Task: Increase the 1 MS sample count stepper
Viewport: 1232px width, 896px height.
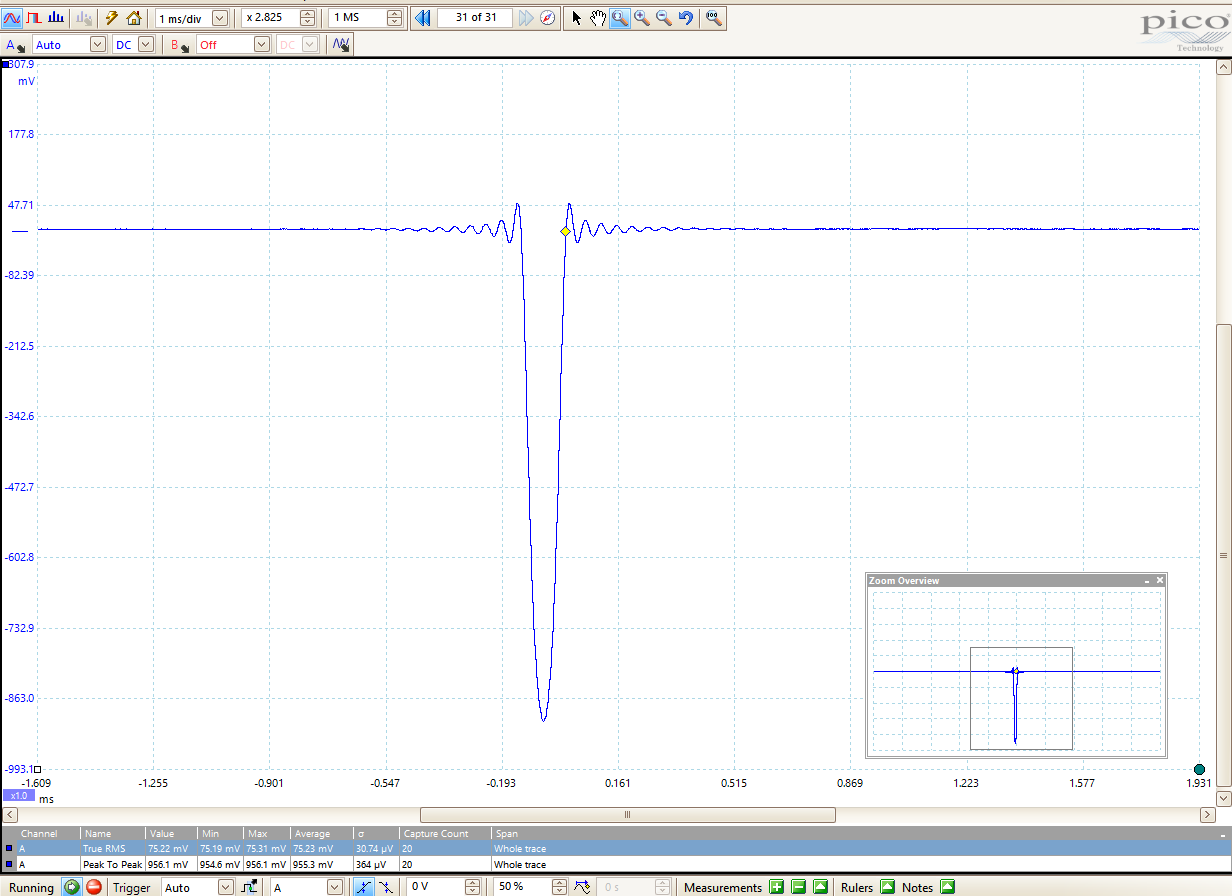Action: [394, 14]
